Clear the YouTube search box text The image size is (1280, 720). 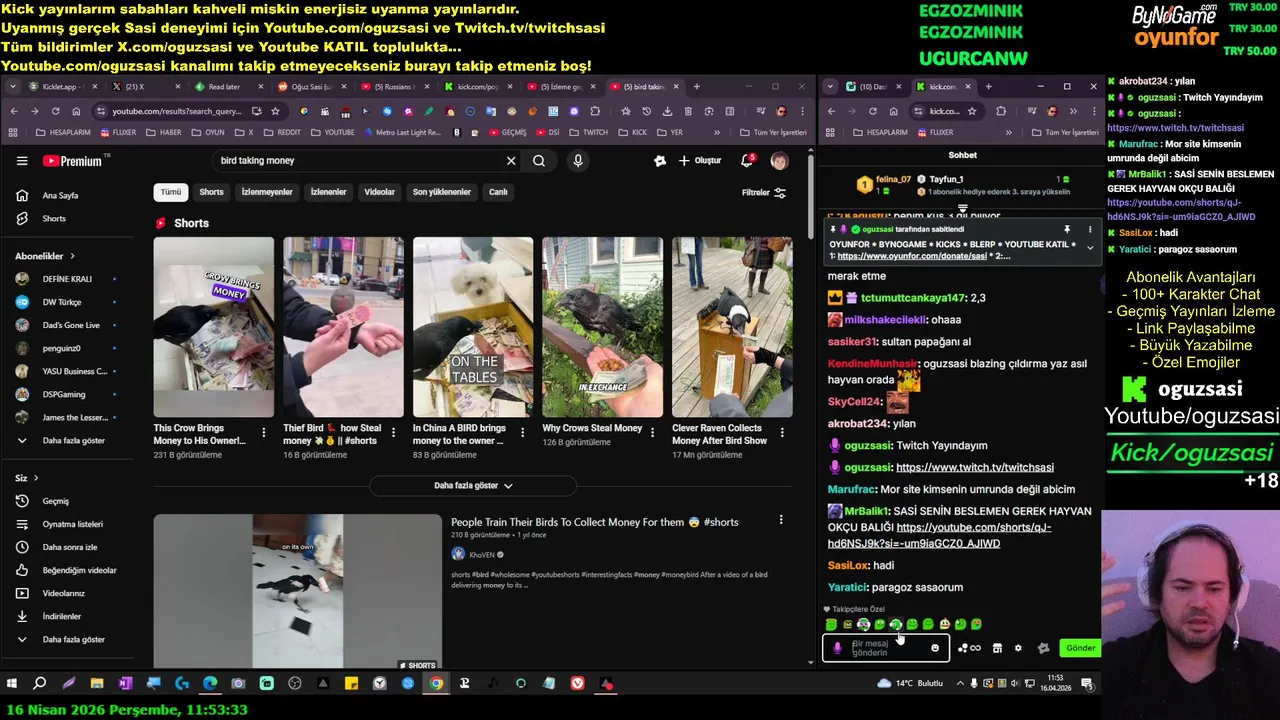pyautogui.click(x=511, y=161)
